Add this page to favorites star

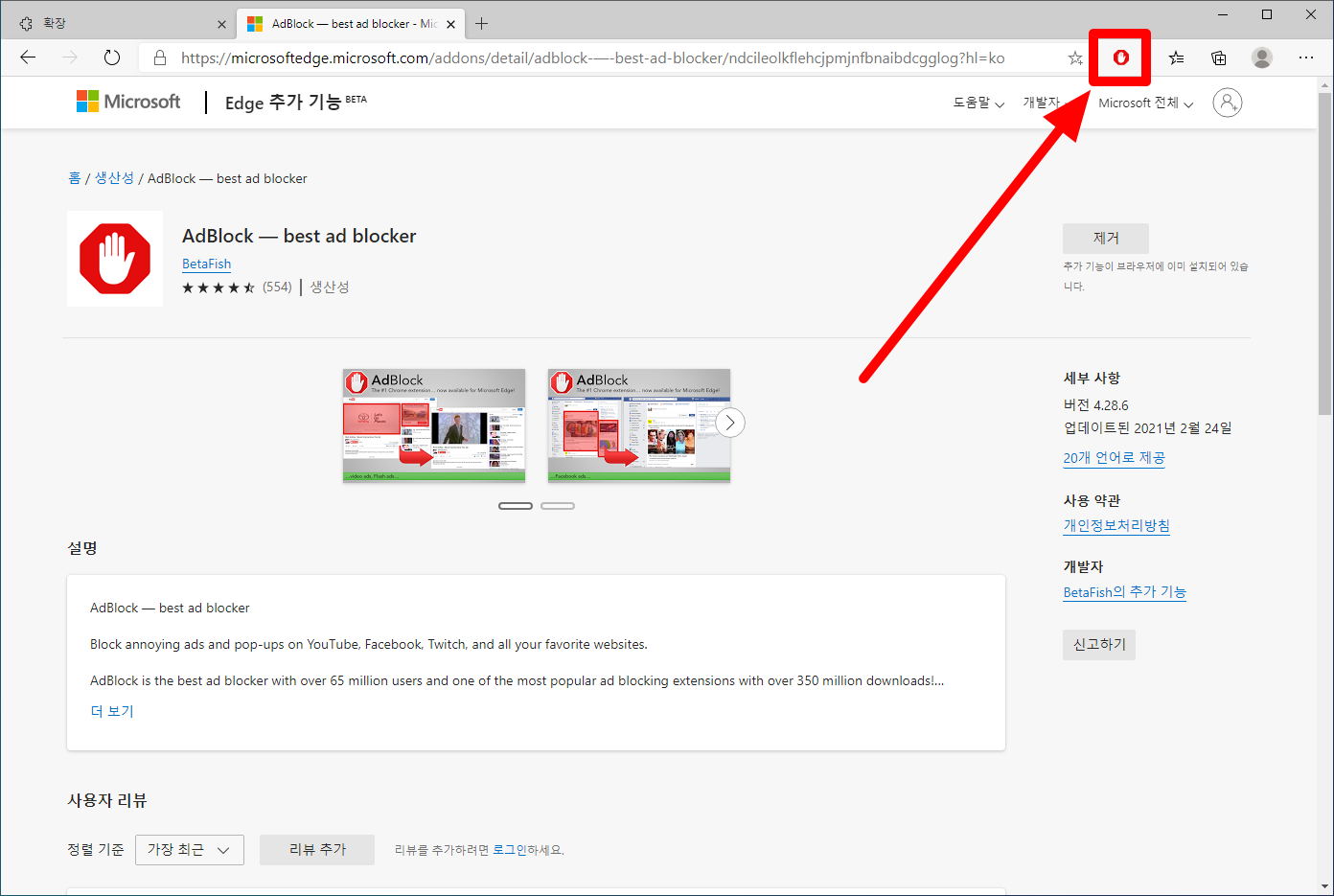[1075, 57]
